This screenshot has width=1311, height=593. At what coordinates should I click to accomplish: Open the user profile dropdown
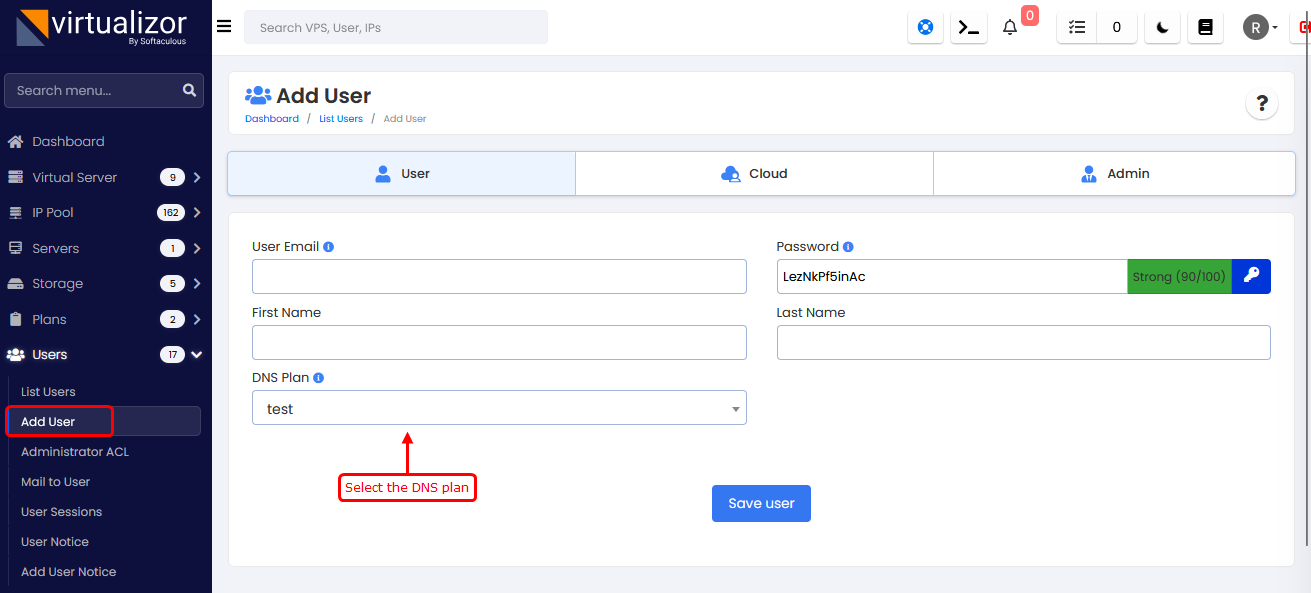(x=1260, y=28)
